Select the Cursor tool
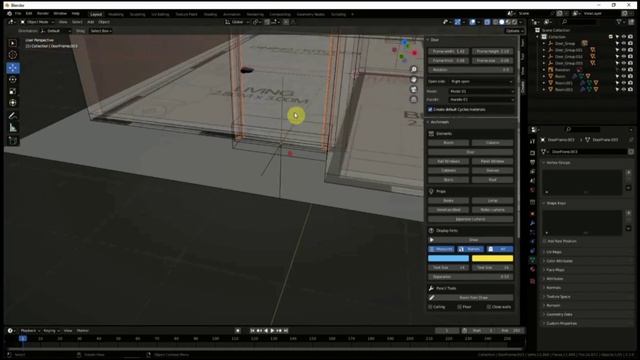The image size is (640, 360). [13, 55]
